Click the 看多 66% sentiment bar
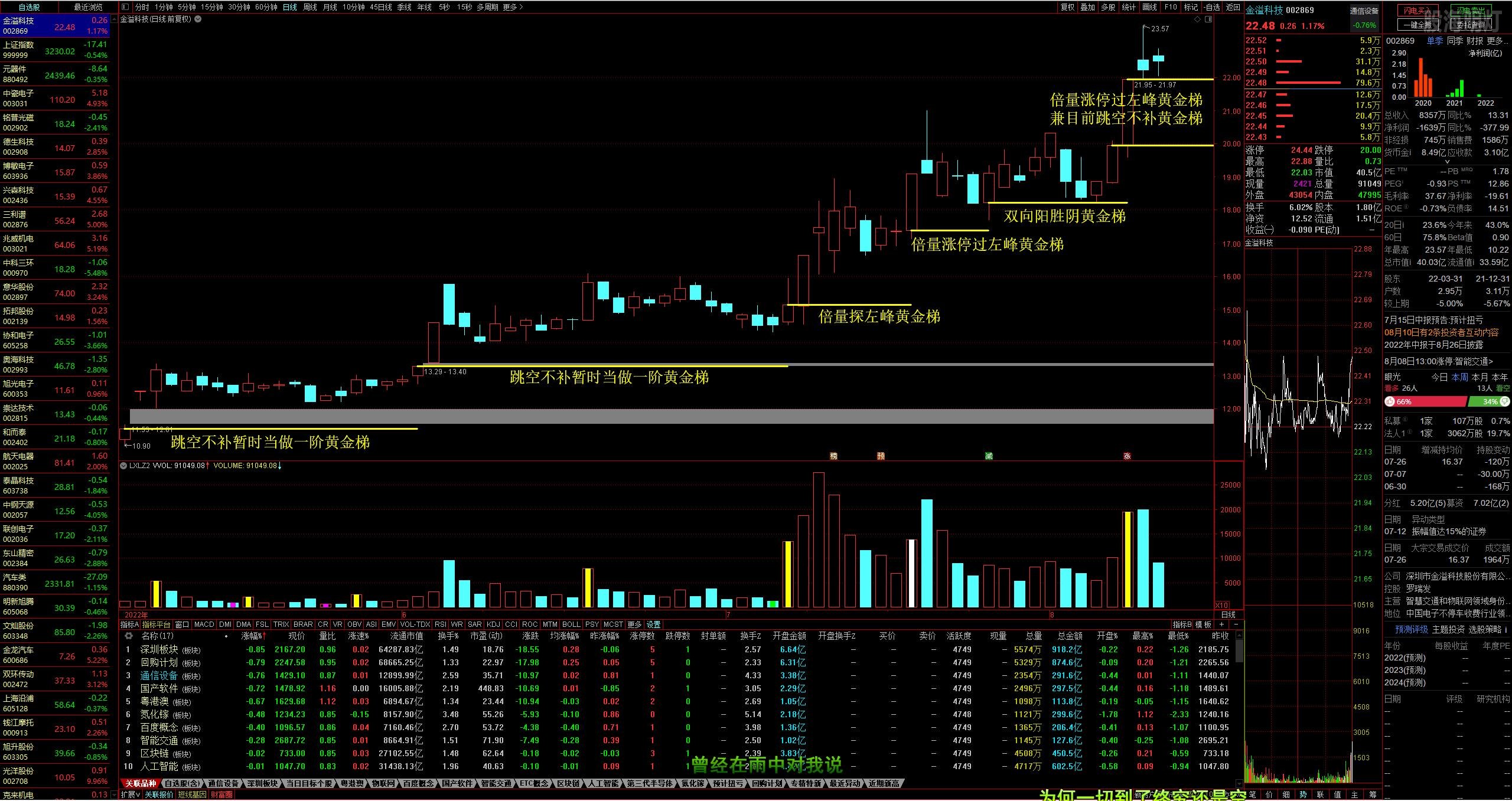The height and width of the screenshot is (801, 1512). click(1425, 401)
